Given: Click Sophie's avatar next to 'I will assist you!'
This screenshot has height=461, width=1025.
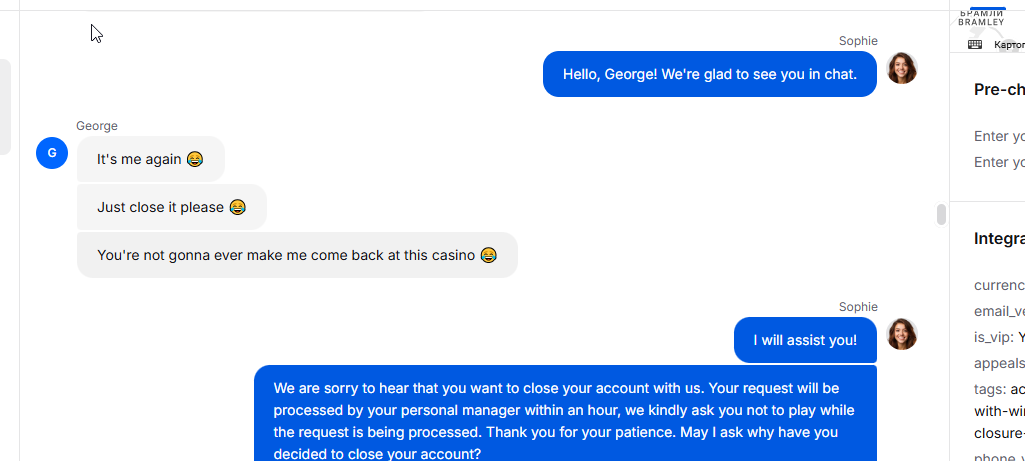Looking at the screenshot, I should [x=901, y=334].
